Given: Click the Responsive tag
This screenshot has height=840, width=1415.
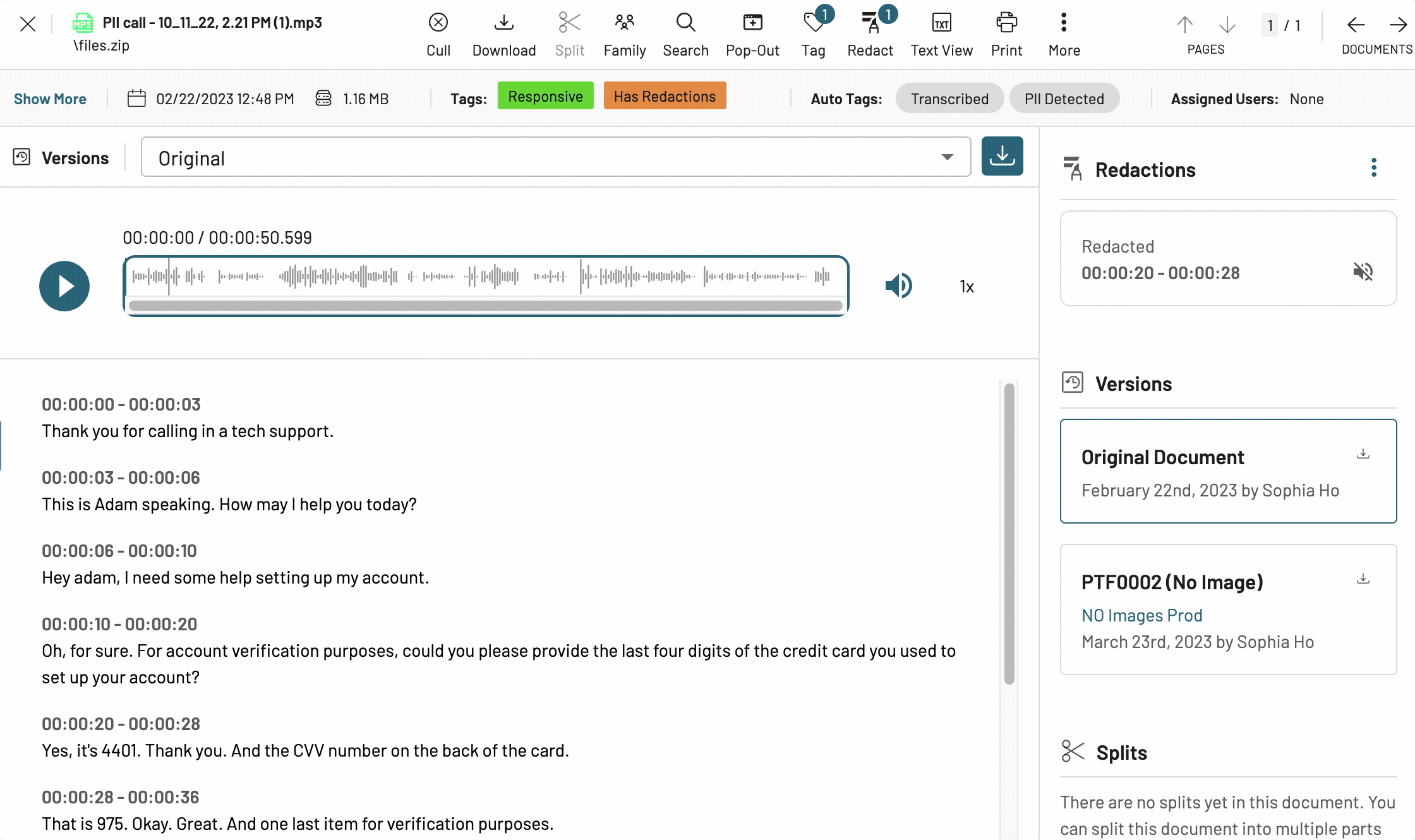Looking at the screenshot, I should click(545, 96).
